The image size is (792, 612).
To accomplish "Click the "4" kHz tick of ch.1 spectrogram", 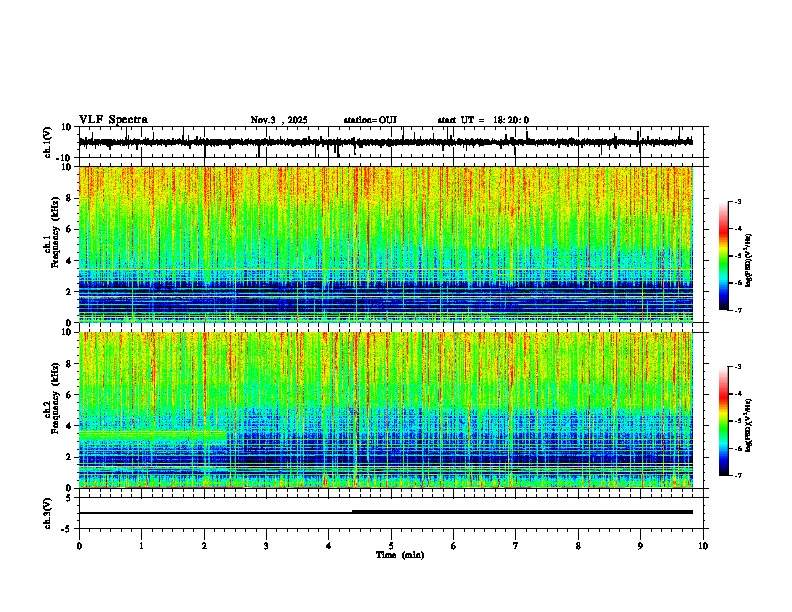I will [x=70, y=261].
